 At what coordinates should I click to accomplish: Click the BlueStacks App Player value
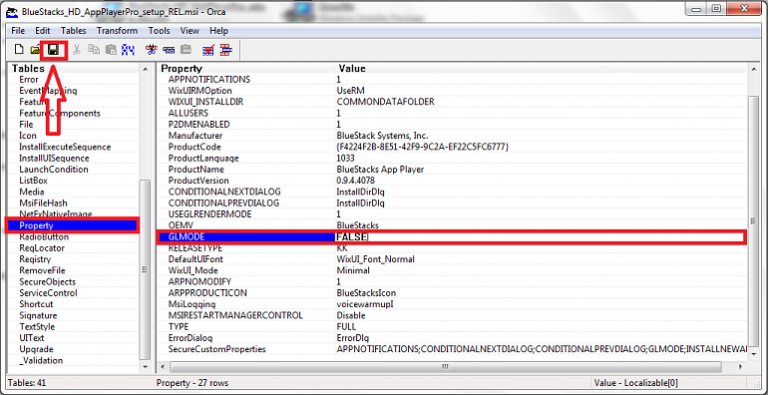click(381, 170)
